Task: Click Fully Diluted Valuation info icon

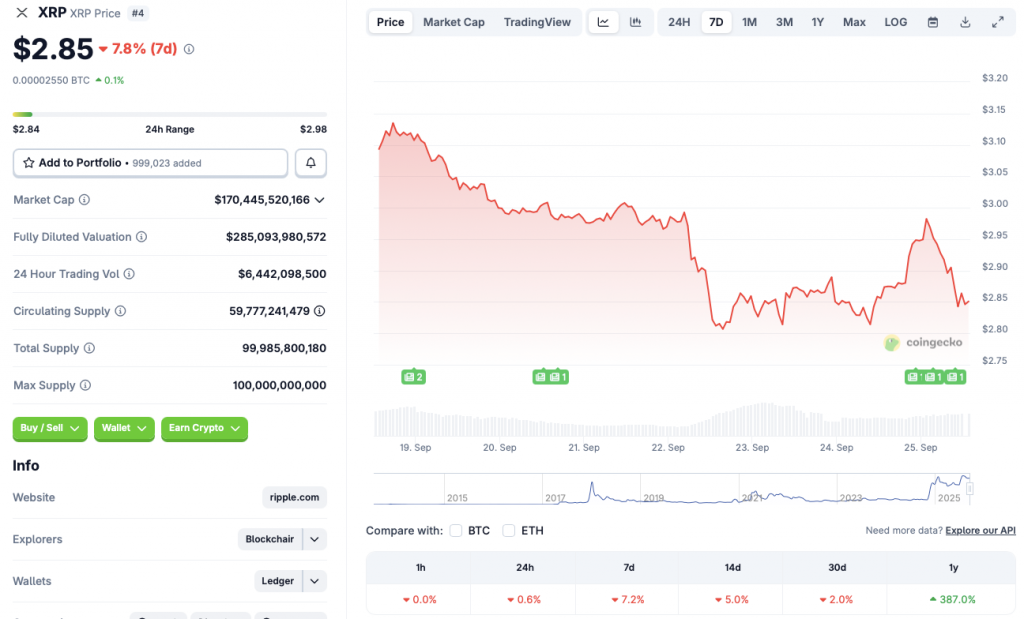Action: tap(141, 237)
